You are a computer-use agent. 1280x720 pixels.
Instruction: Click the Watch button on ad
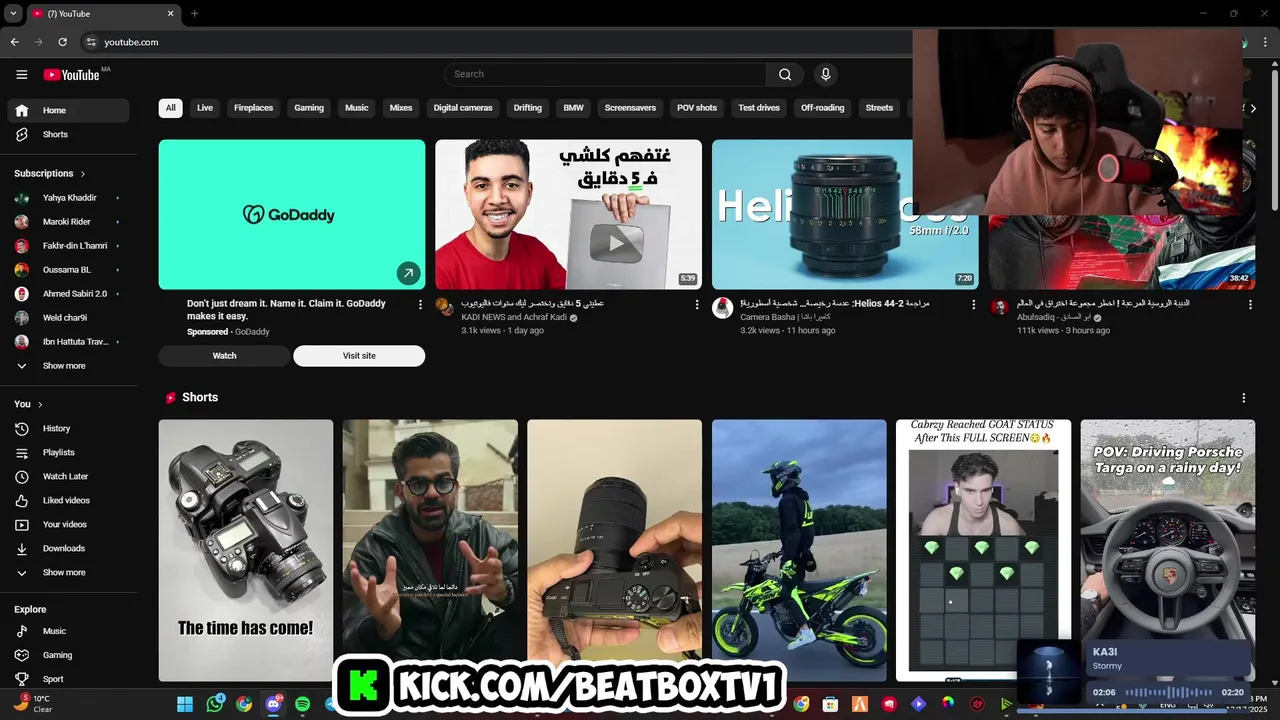tap(225, 356)
